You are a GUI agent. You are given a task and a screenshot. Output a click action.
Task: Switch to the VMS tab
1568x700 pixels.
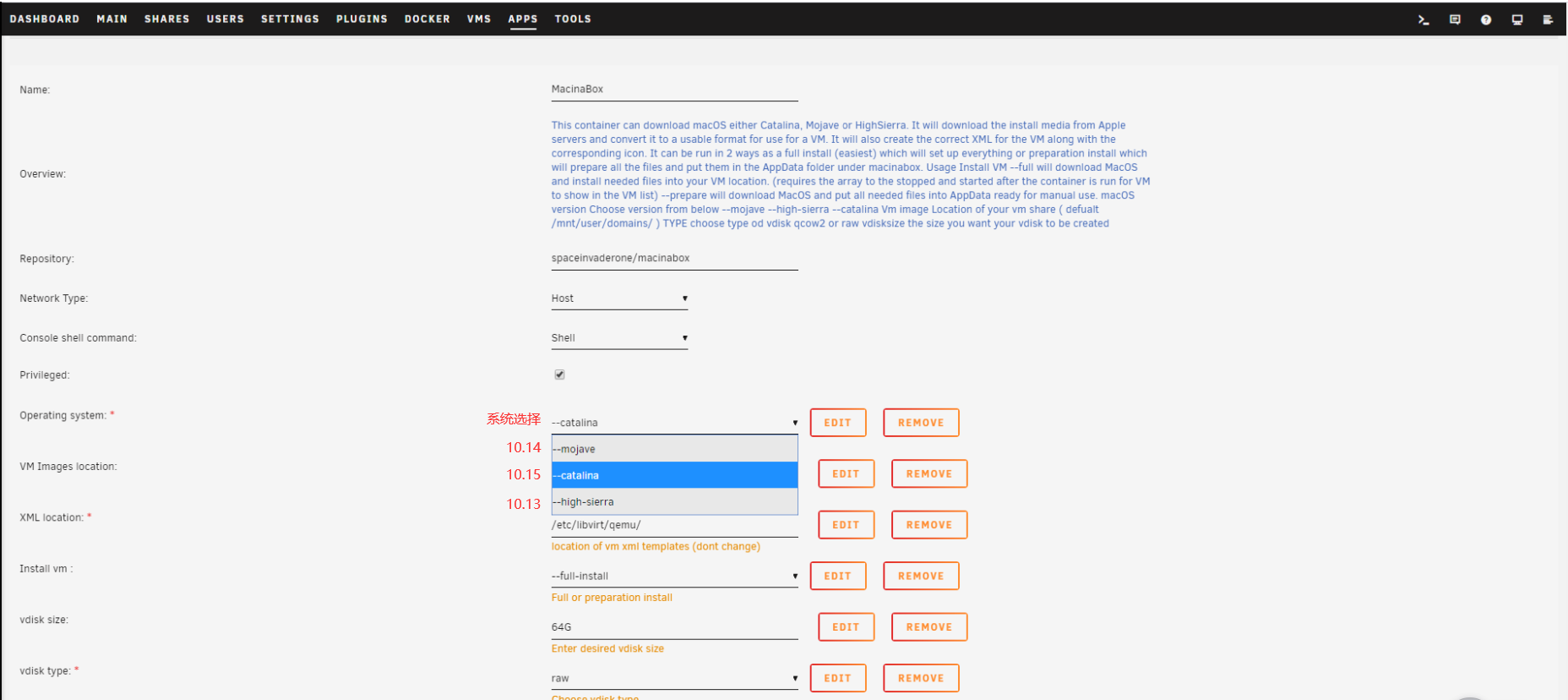click(x=479, y=19)
